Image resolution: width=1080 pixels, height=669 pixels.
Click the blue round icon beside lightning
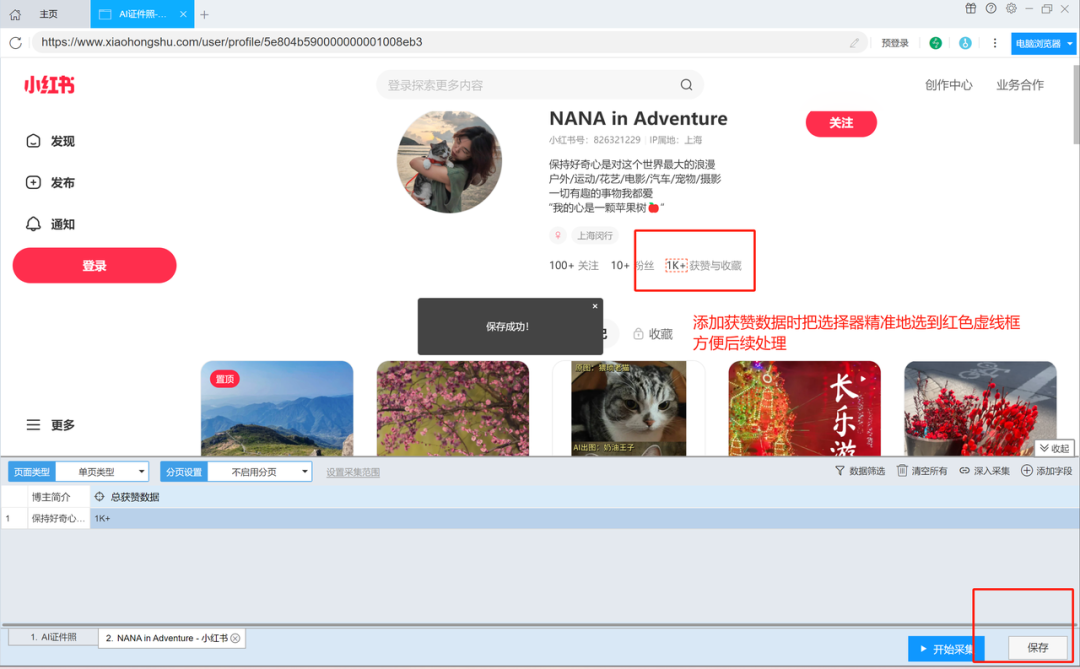[x=965, y=43]
